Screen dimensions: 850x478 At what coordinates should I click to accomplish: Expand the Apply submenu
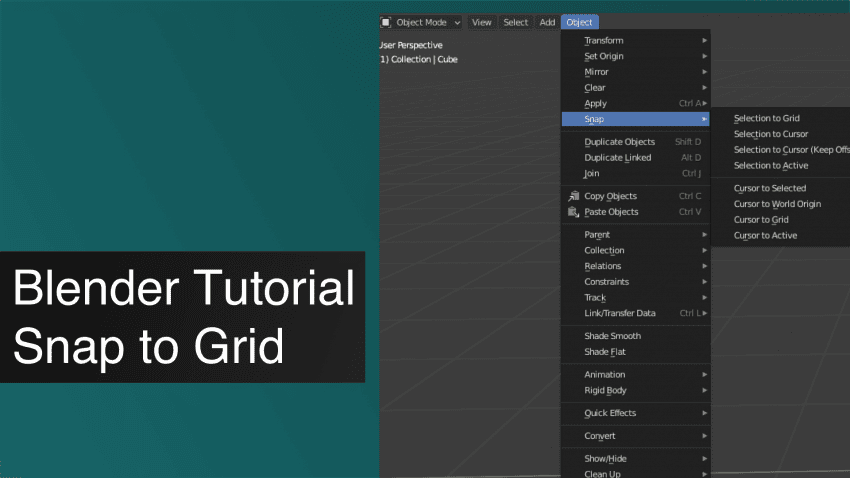click(x=635, y=104)
